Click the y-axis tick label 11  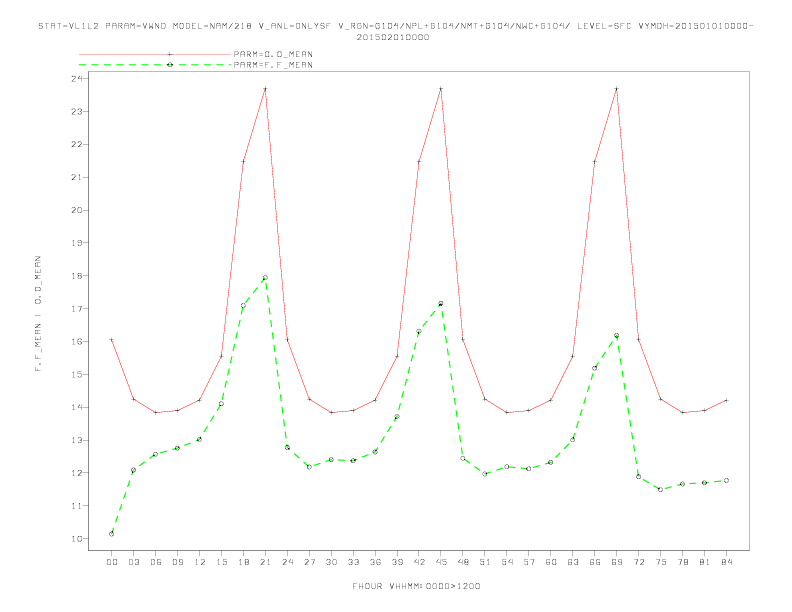[76, 505]
